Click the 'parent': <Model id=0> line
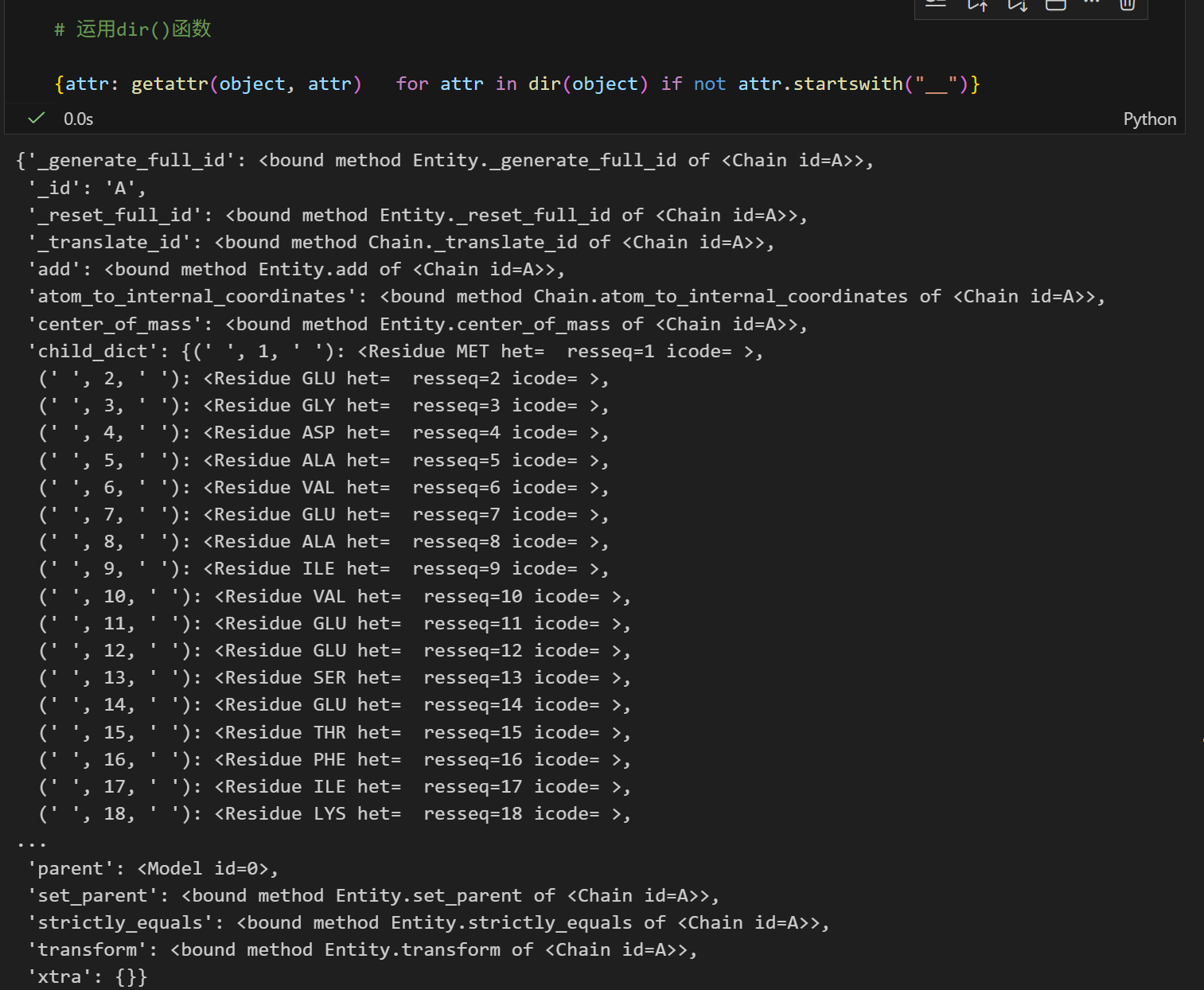 click(153, 869)
